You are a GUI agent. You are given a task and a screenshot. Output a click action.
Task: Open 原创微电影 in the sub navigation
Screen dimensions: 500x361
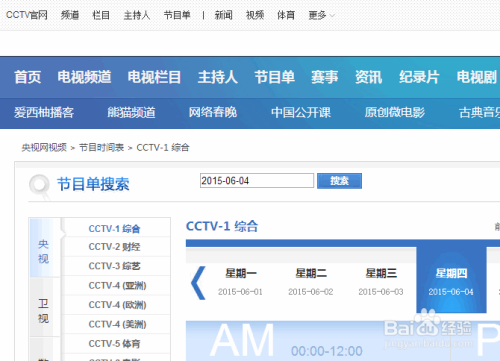tap(395, 113)
